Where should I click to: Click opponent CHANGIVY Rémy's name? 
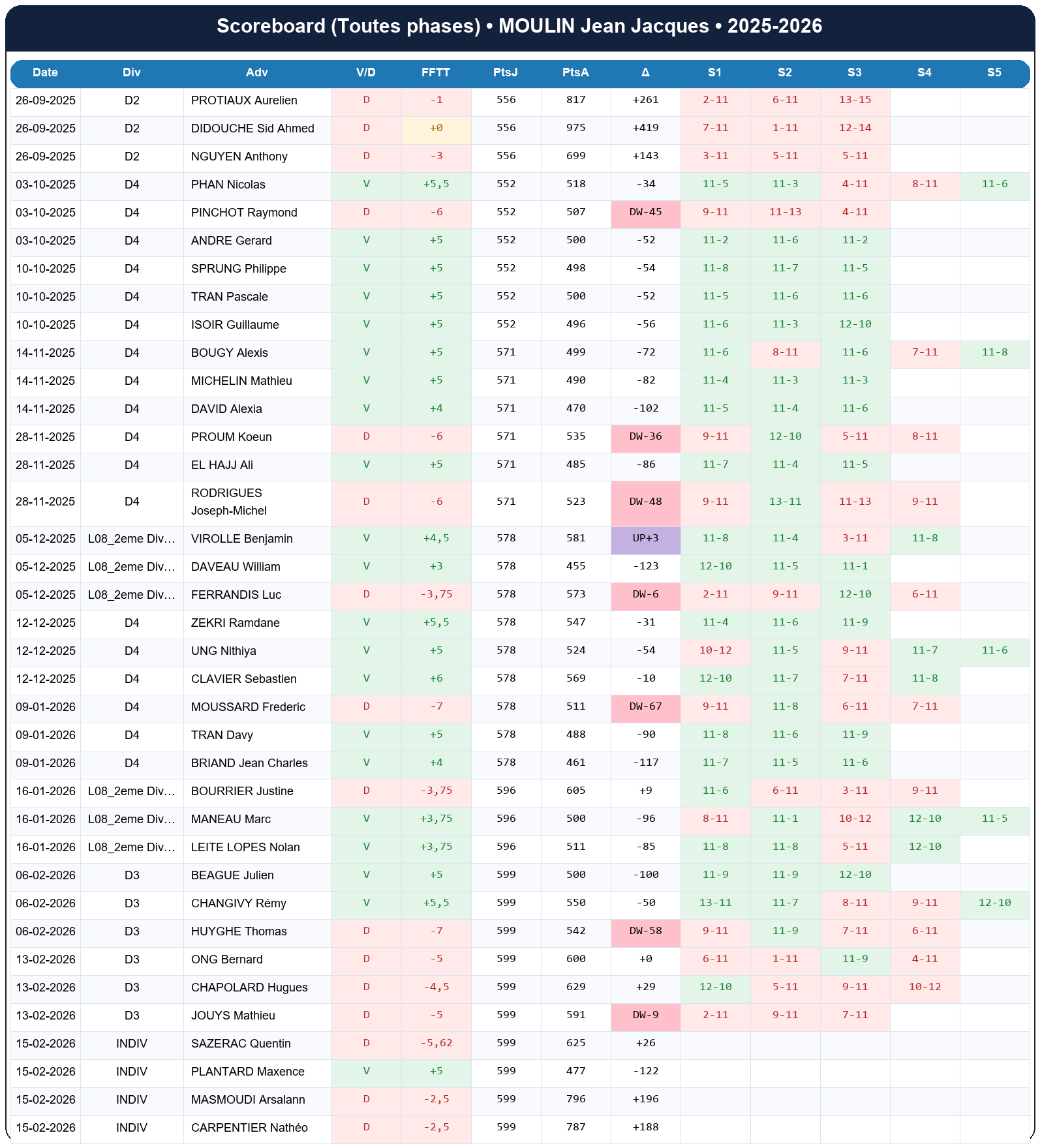239,903
